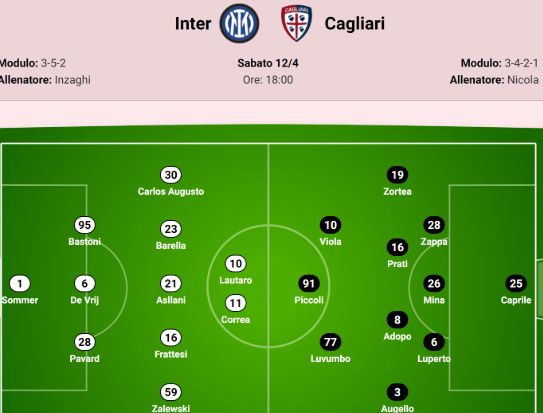Click the Sabato 12/4 match date
Image resolution: width=543 pixels, height=413 pixels.
268,63
